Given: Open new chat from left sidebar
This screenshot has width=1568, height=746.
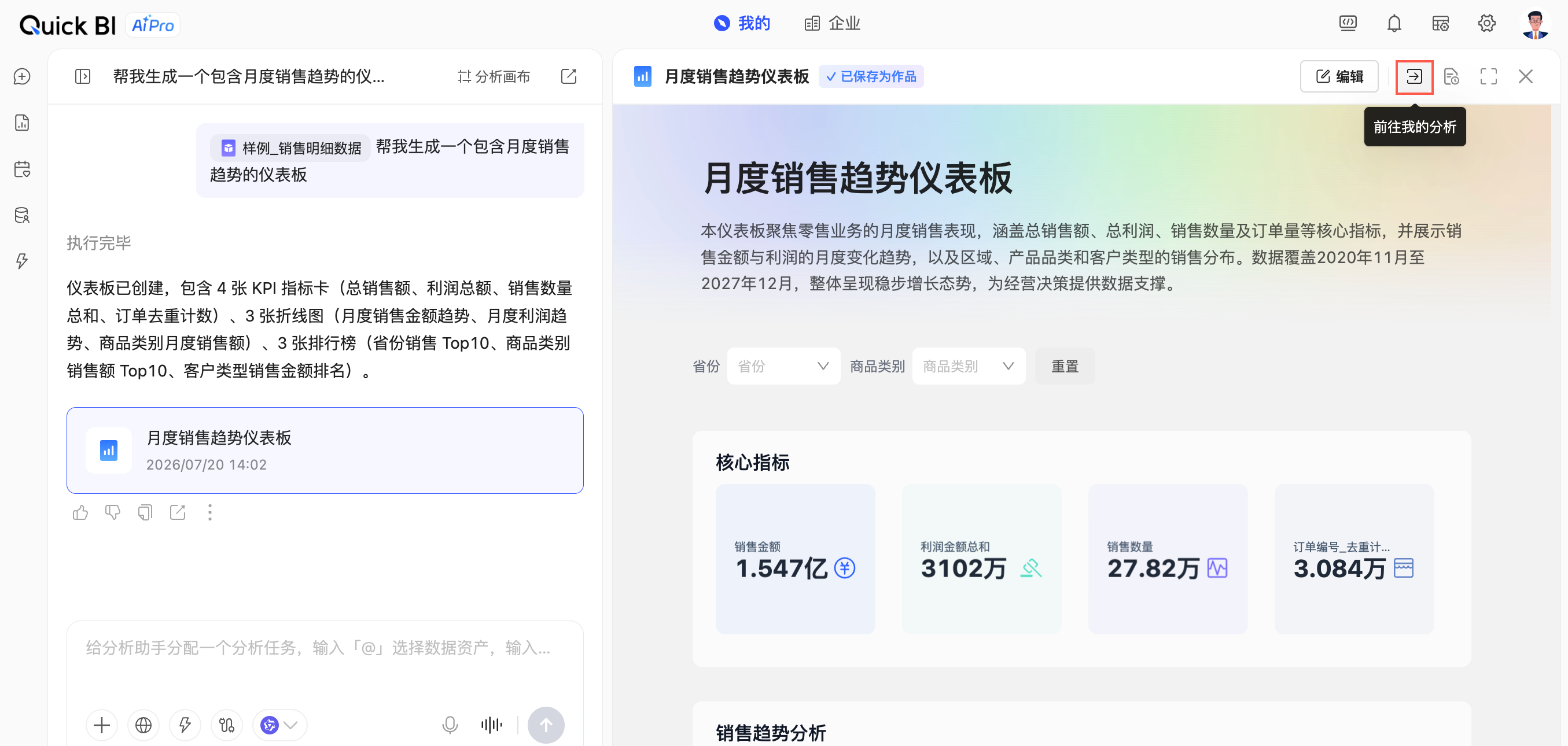Looking at the screenshot, I should point(22,77).
